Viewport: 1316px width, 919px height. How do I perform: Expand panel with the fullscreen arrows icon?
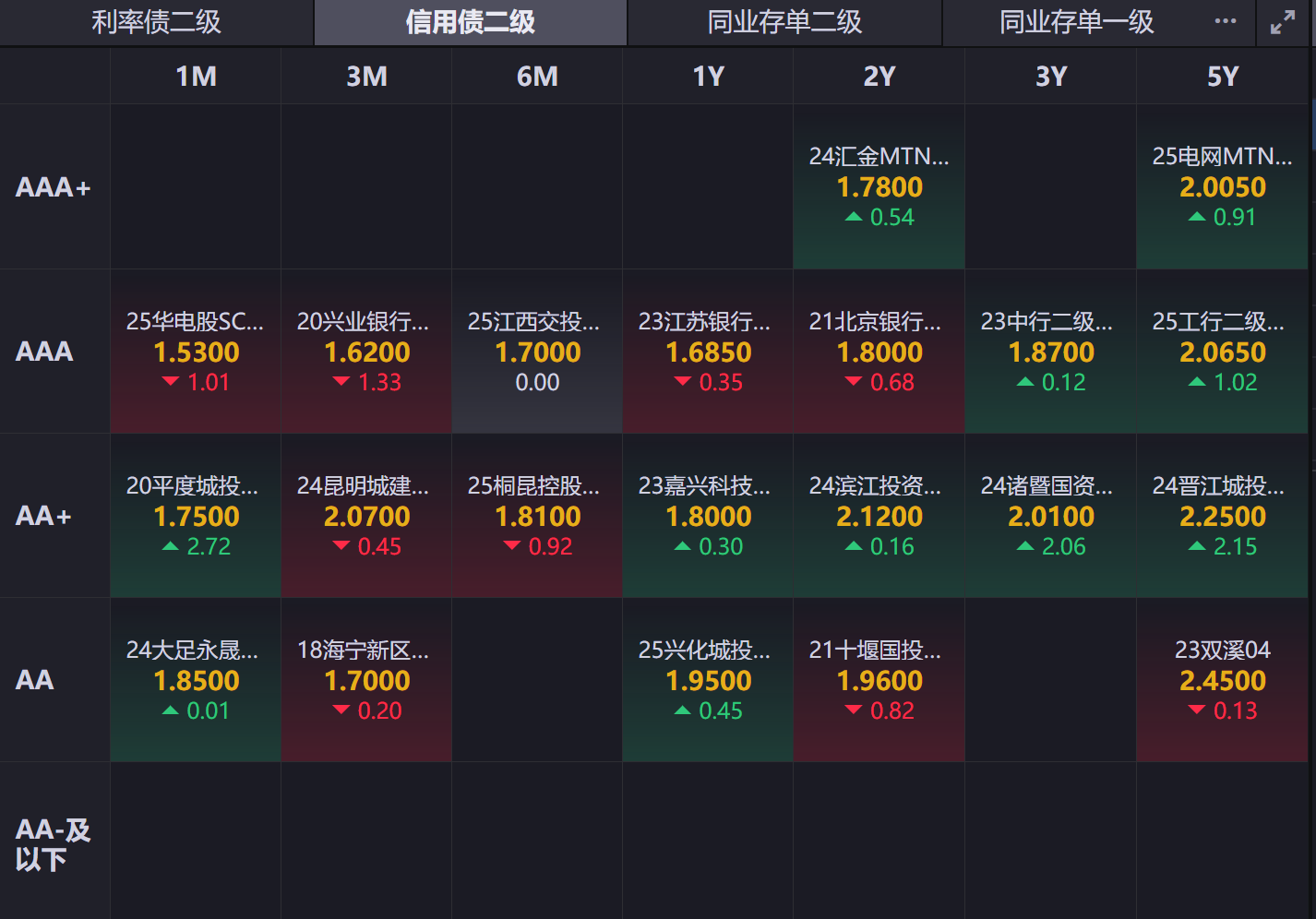coord(1283,22)
